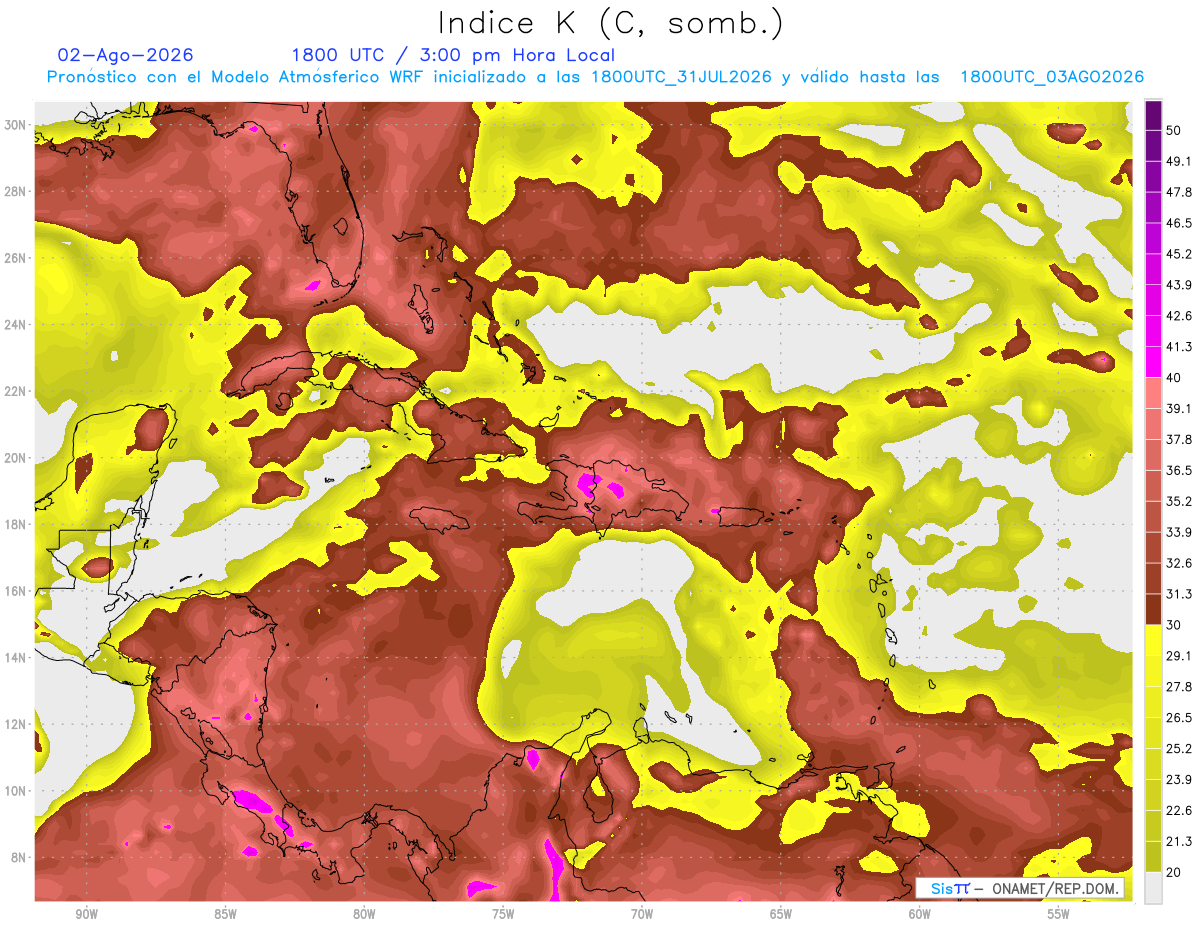Click the longitude label "55W"
The height and width of the screenshot is (927, 1200).
click(x=1059, y=914)
